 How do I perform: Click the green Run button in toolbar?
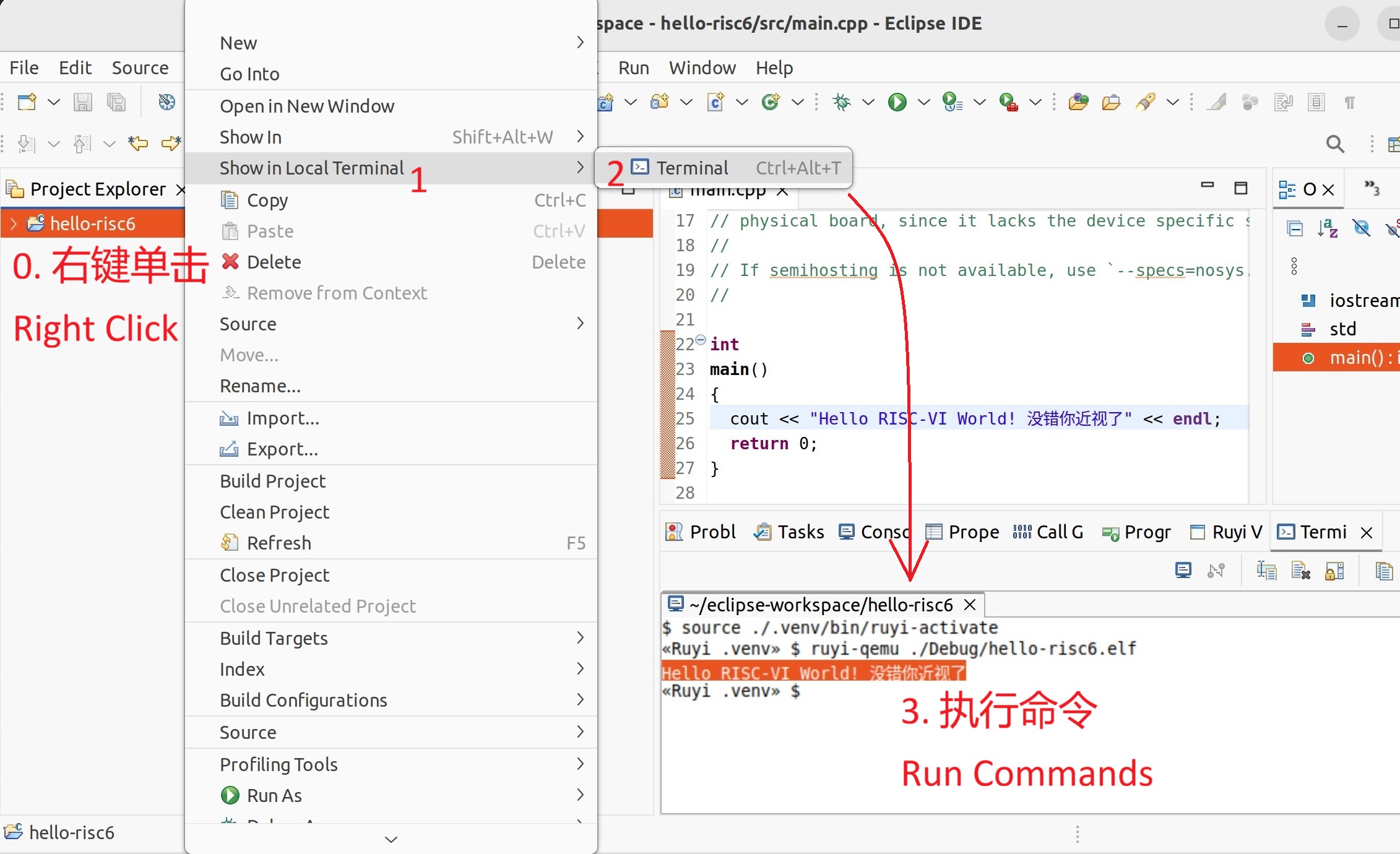(x=897, y=102)
